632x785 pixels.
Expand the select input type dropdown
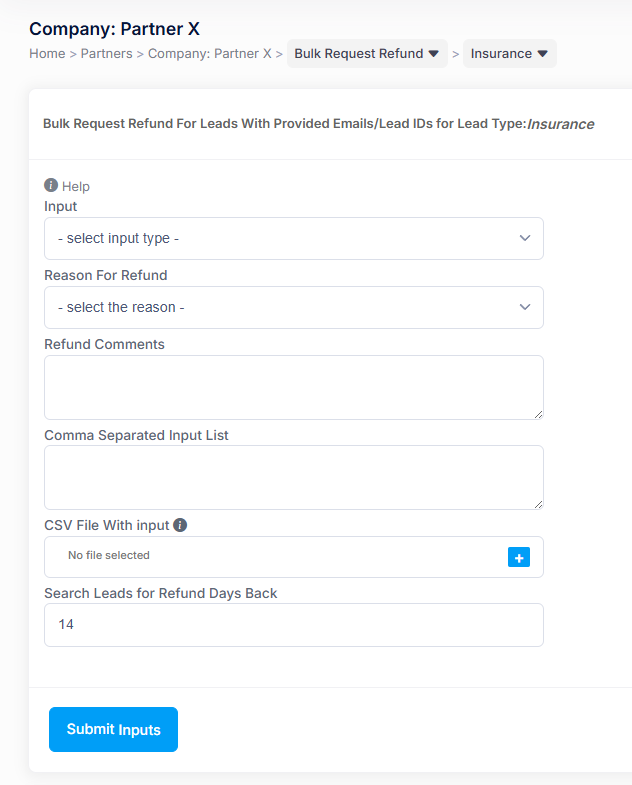tap(293, 239)
